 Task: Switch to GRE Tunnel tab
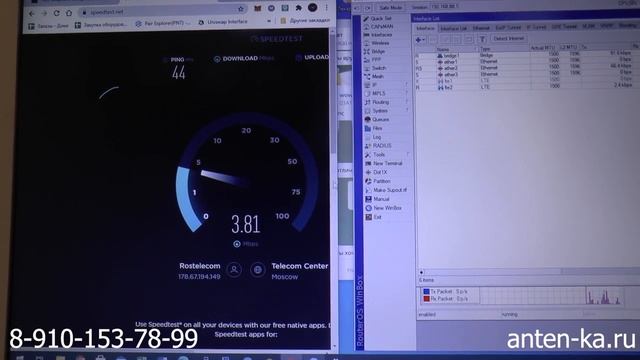564,27
